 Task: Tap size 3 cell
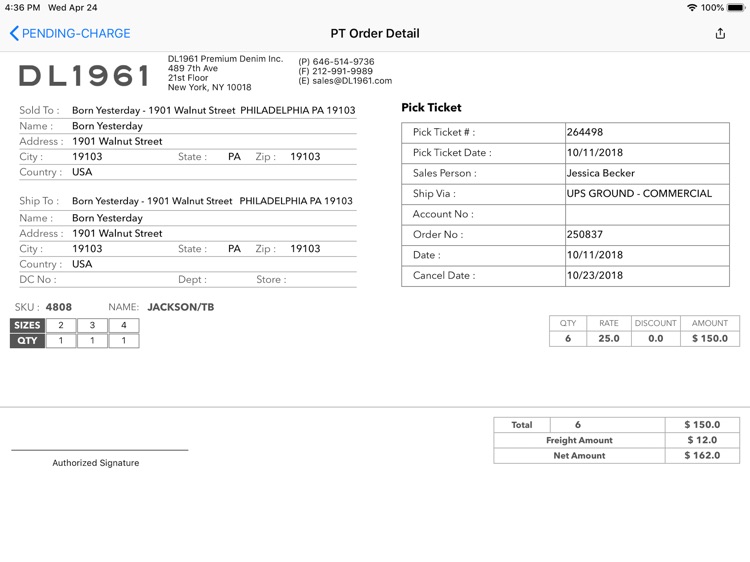pyautogui.click(x=92, y=325)
